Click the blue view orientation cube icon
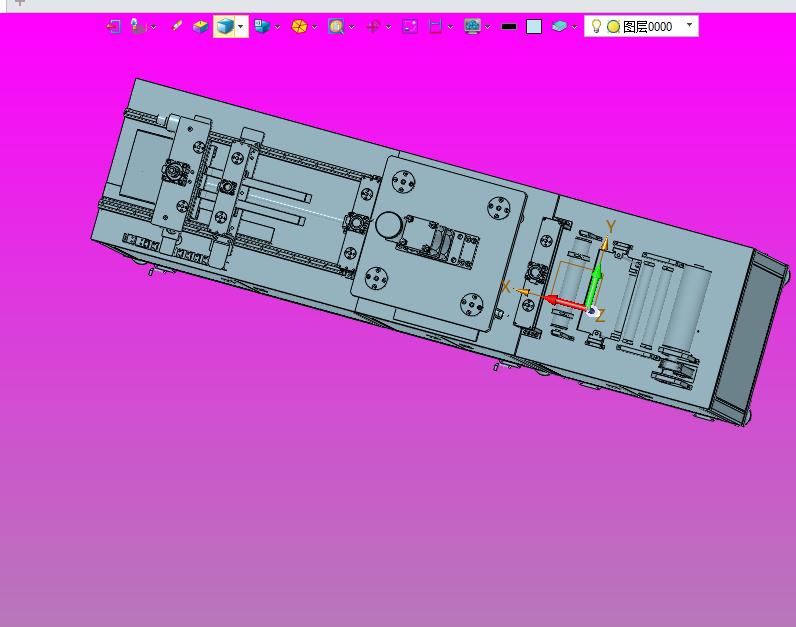 262,26
